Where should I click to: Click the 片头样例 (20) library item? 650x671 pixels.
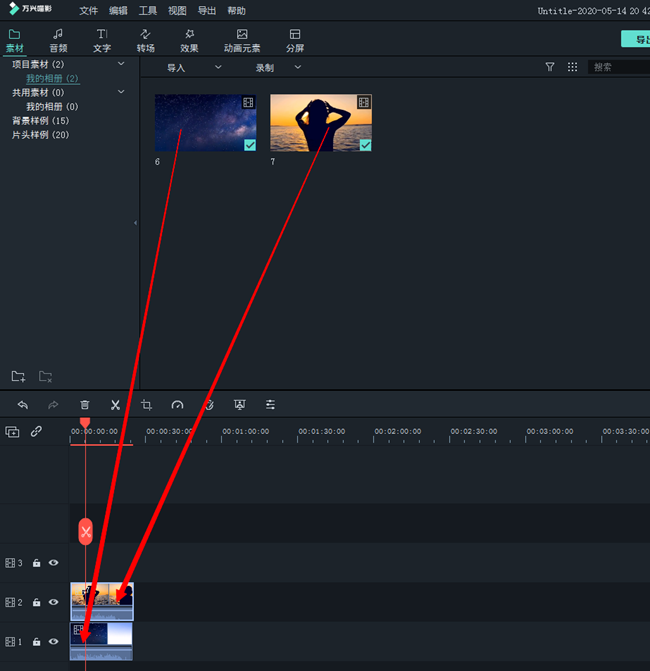(40, 134)
